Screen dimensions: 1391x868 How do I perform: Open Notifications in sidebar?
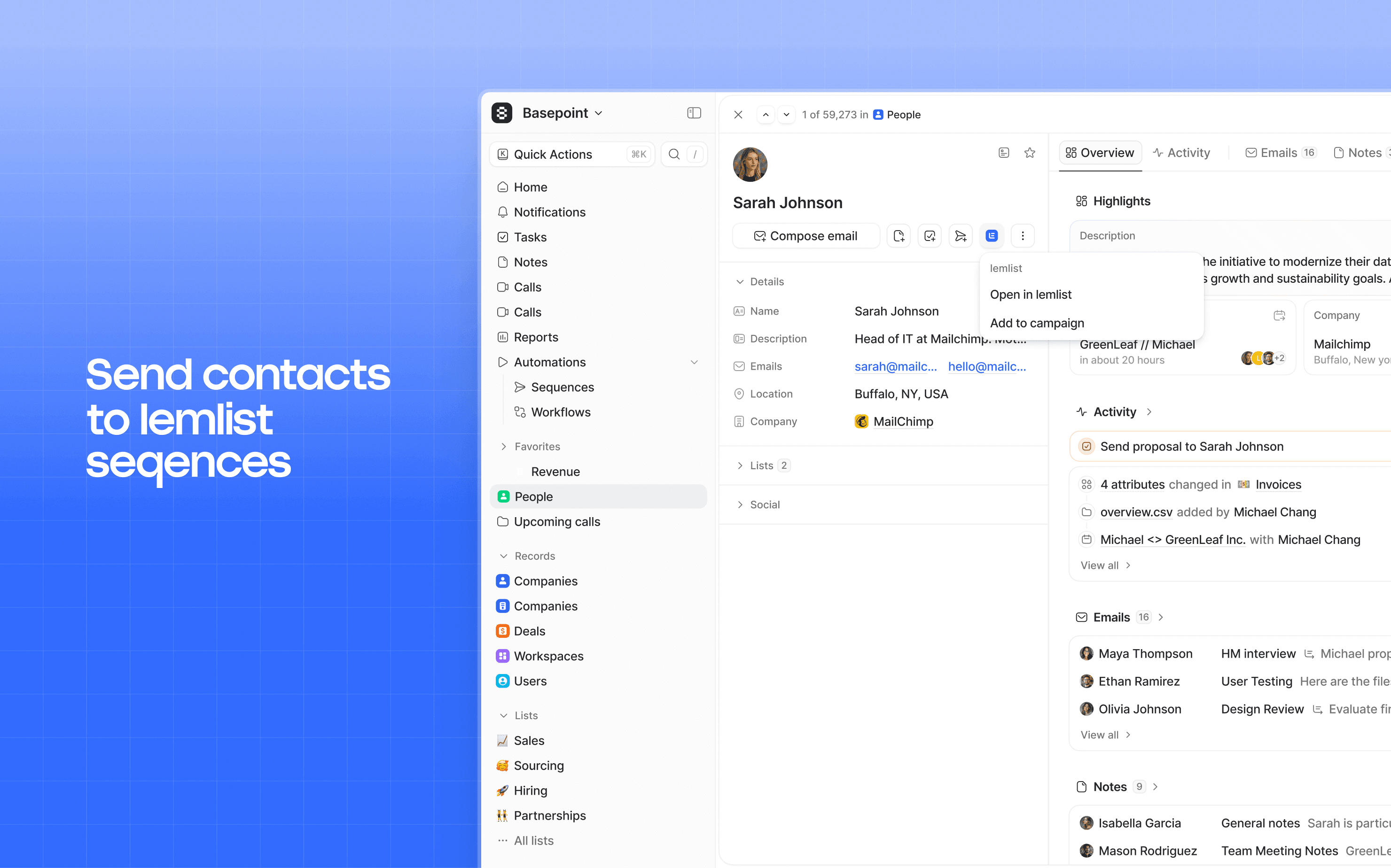pyautogui.click(x=598, y=212)
